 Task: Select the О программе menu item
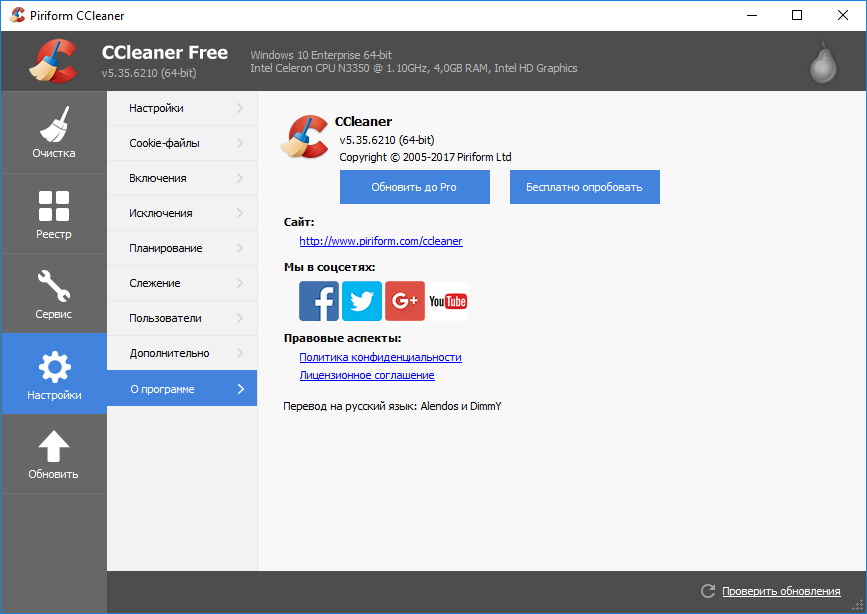[182, 388]
